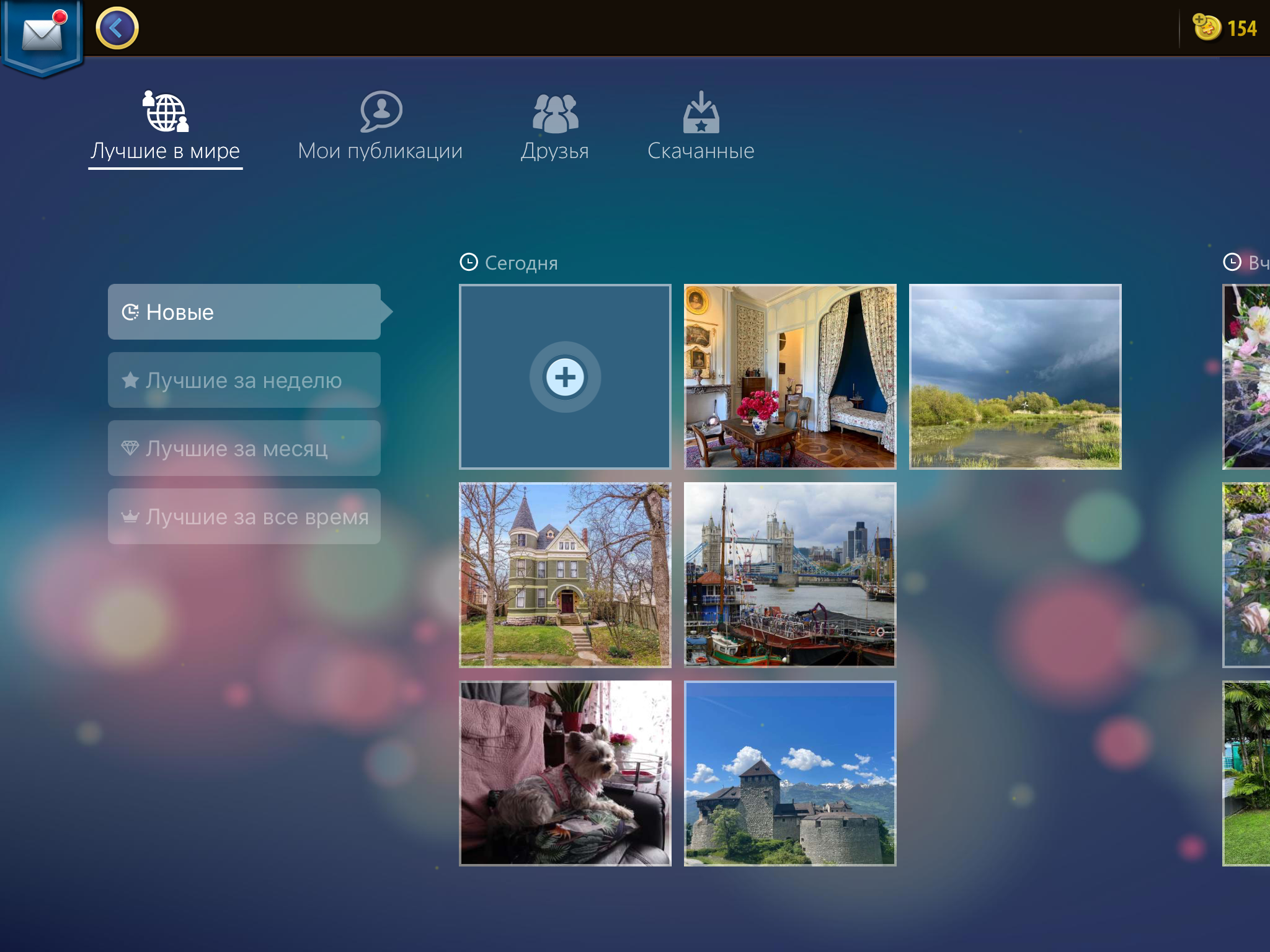Click the diamond icon in Лучшие за месяц
This screenshot has width=1270, height=952.
pyautogui.click(x=130, y=447)
